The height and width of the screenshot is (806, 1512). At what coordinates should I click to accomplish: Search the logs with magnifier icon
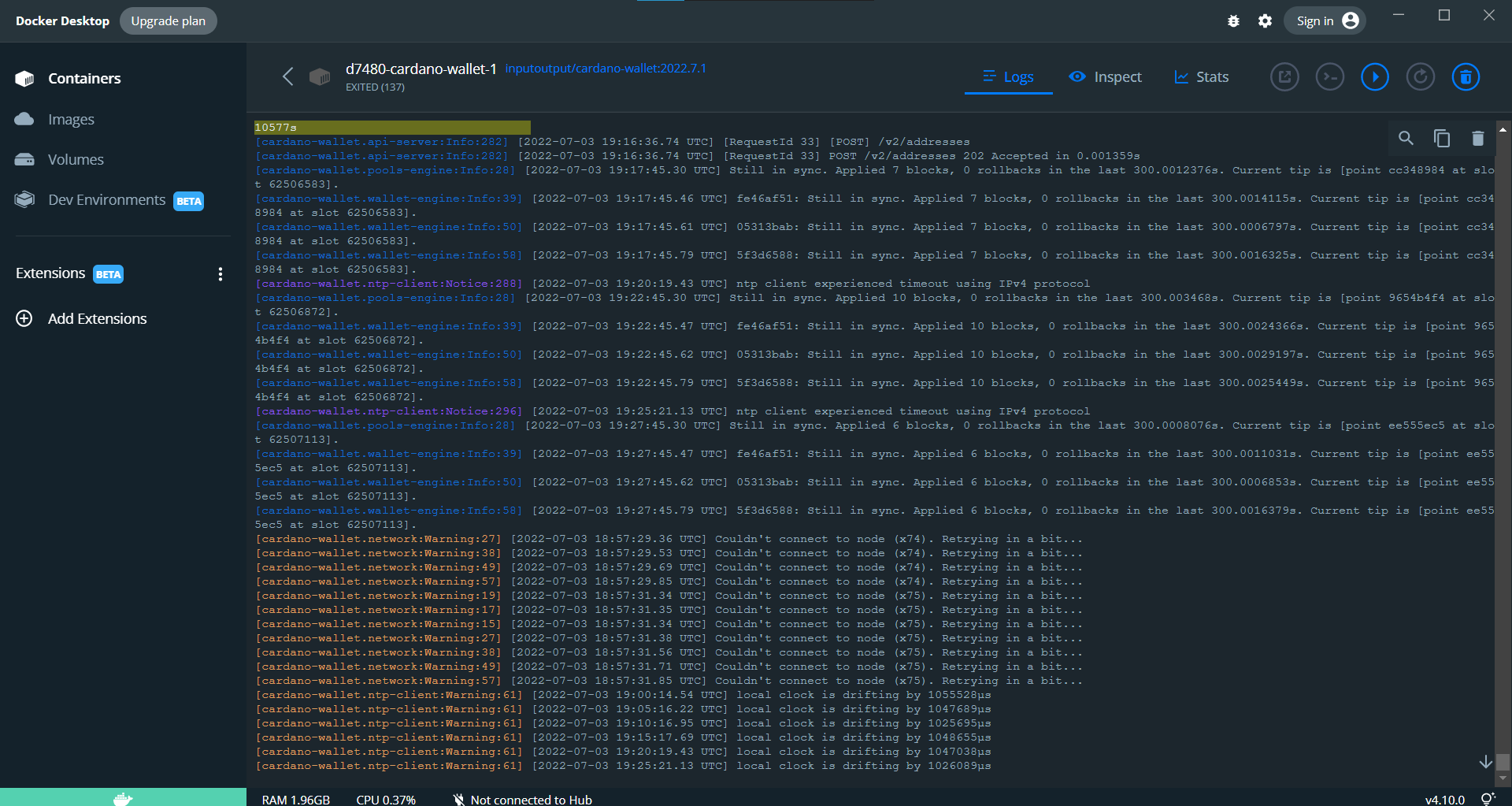tap(1406, 139)
